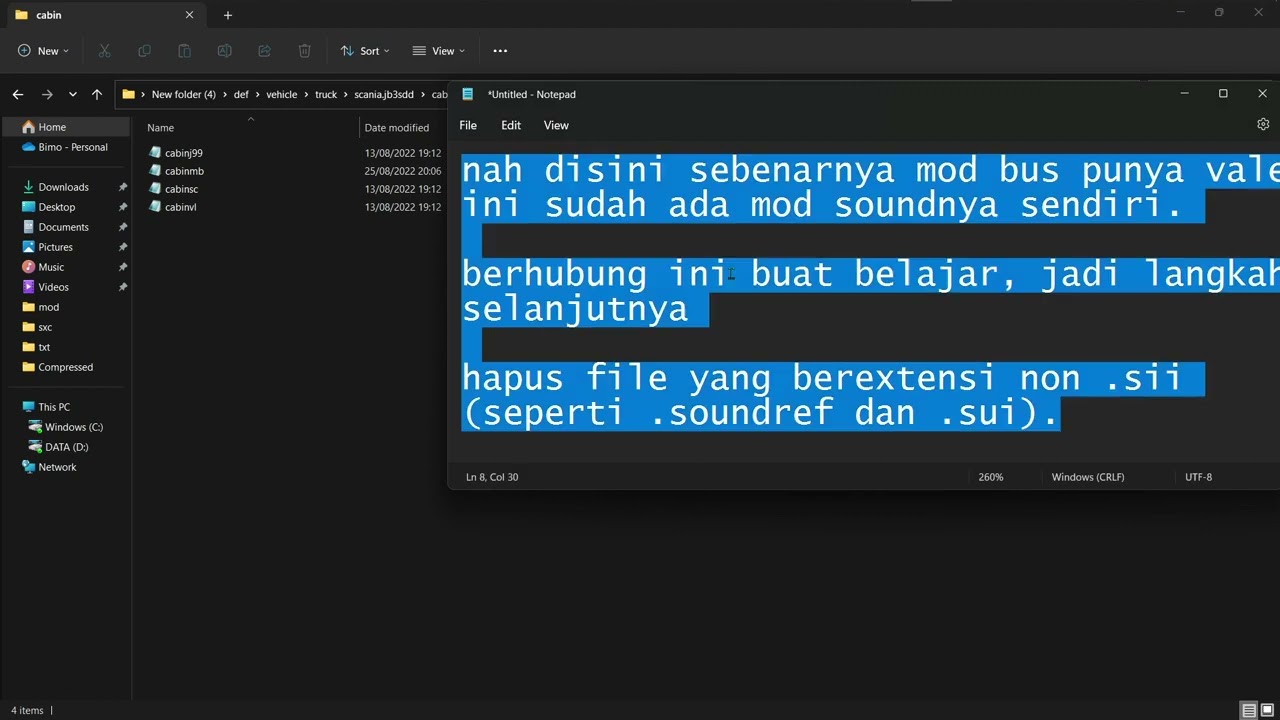
Task: Click the Delete trash icon in Explorer toolbar
Action: [x=304, y=51]
